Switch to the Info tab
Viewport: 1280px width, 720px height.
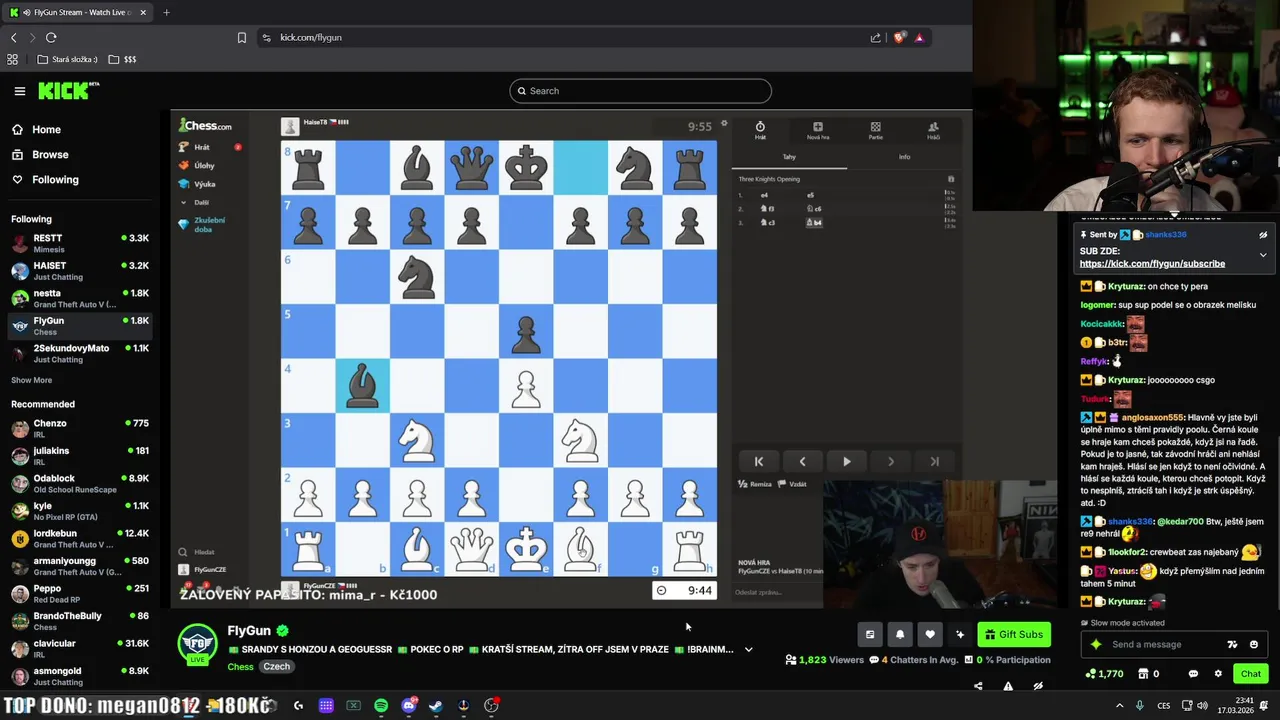(x=904, y=157)
